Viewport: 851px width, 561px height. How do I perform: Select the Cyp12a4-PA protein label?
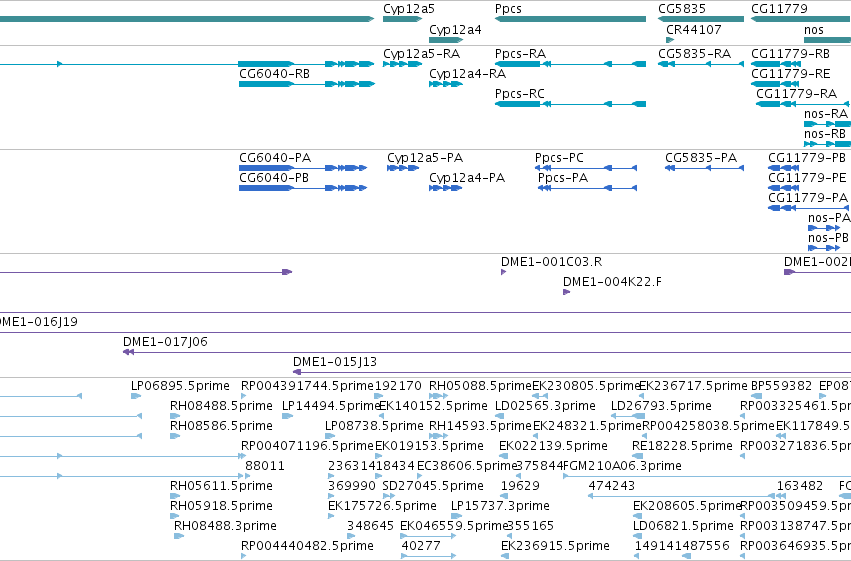point(467,178)
